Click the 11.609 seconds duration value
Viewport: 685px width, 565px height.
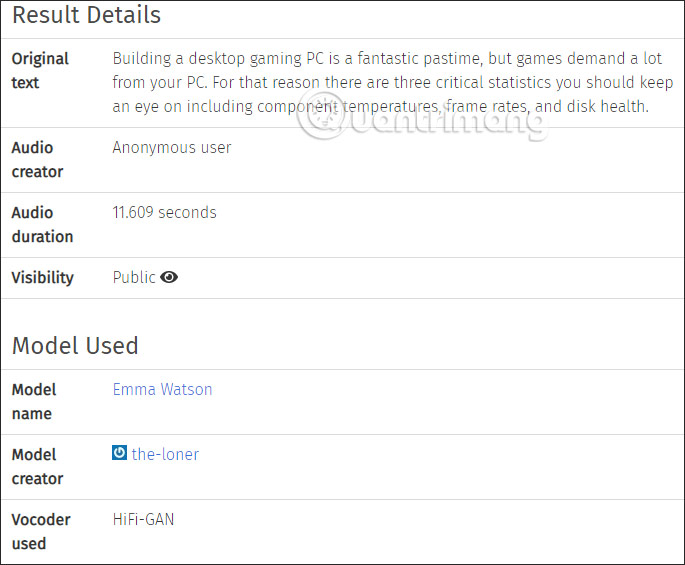point(164,212)
